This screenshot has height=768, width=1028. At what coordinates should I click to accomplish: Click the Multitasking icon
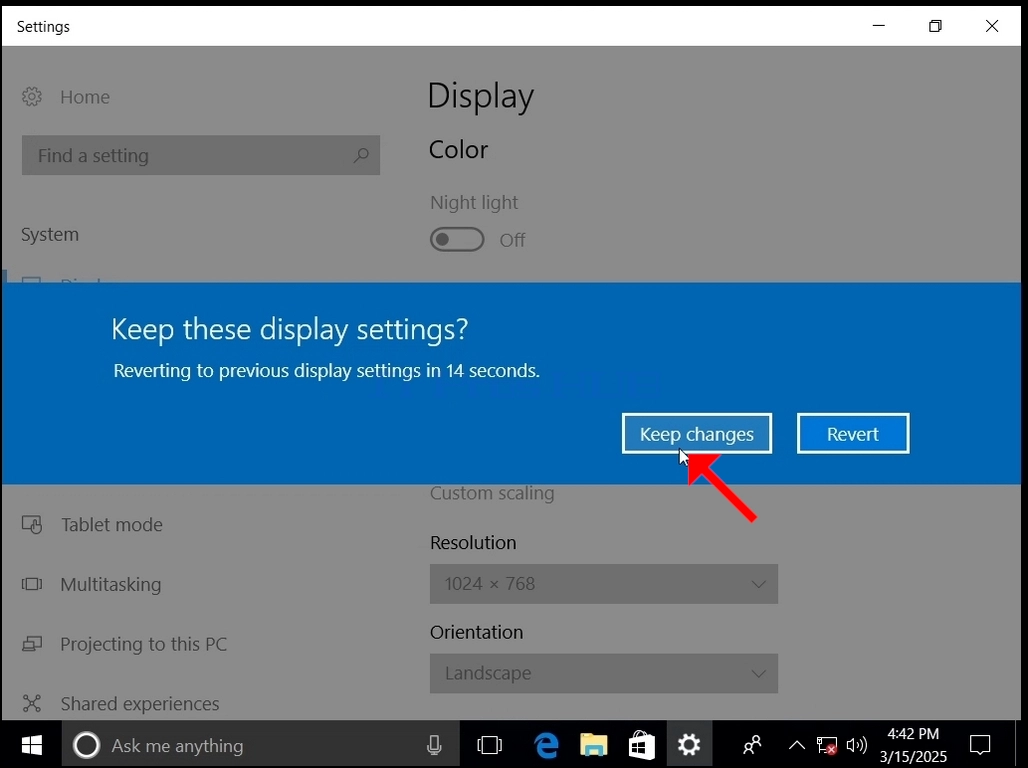(x=31, y=584)
